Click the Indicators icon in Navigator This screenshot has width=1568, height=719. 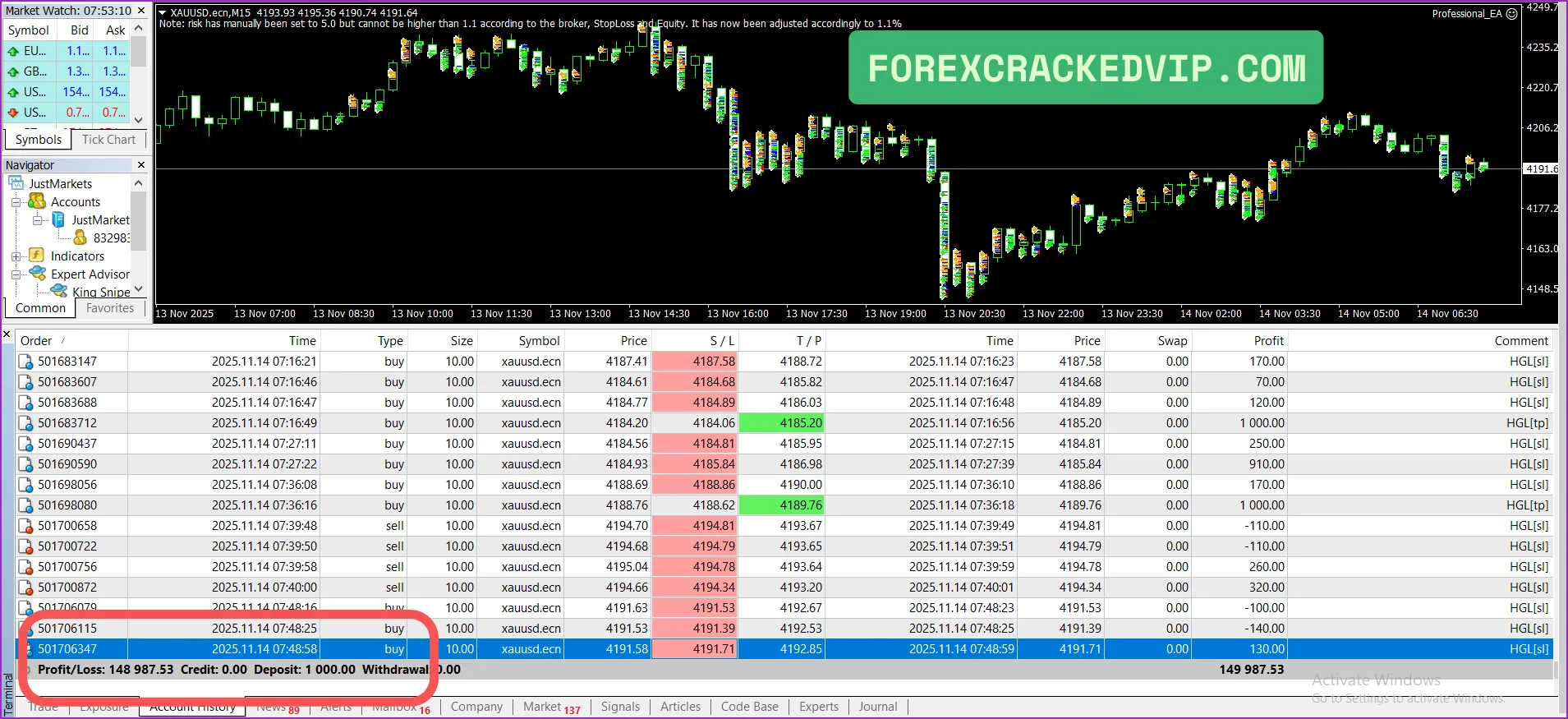(x=37, y=256)
